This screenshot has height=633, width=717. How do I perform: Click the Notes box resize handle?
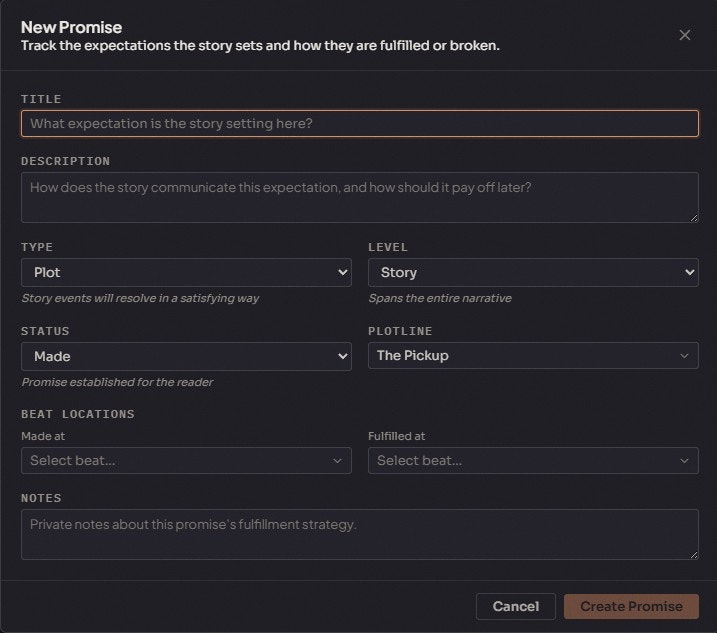point(693,553)
